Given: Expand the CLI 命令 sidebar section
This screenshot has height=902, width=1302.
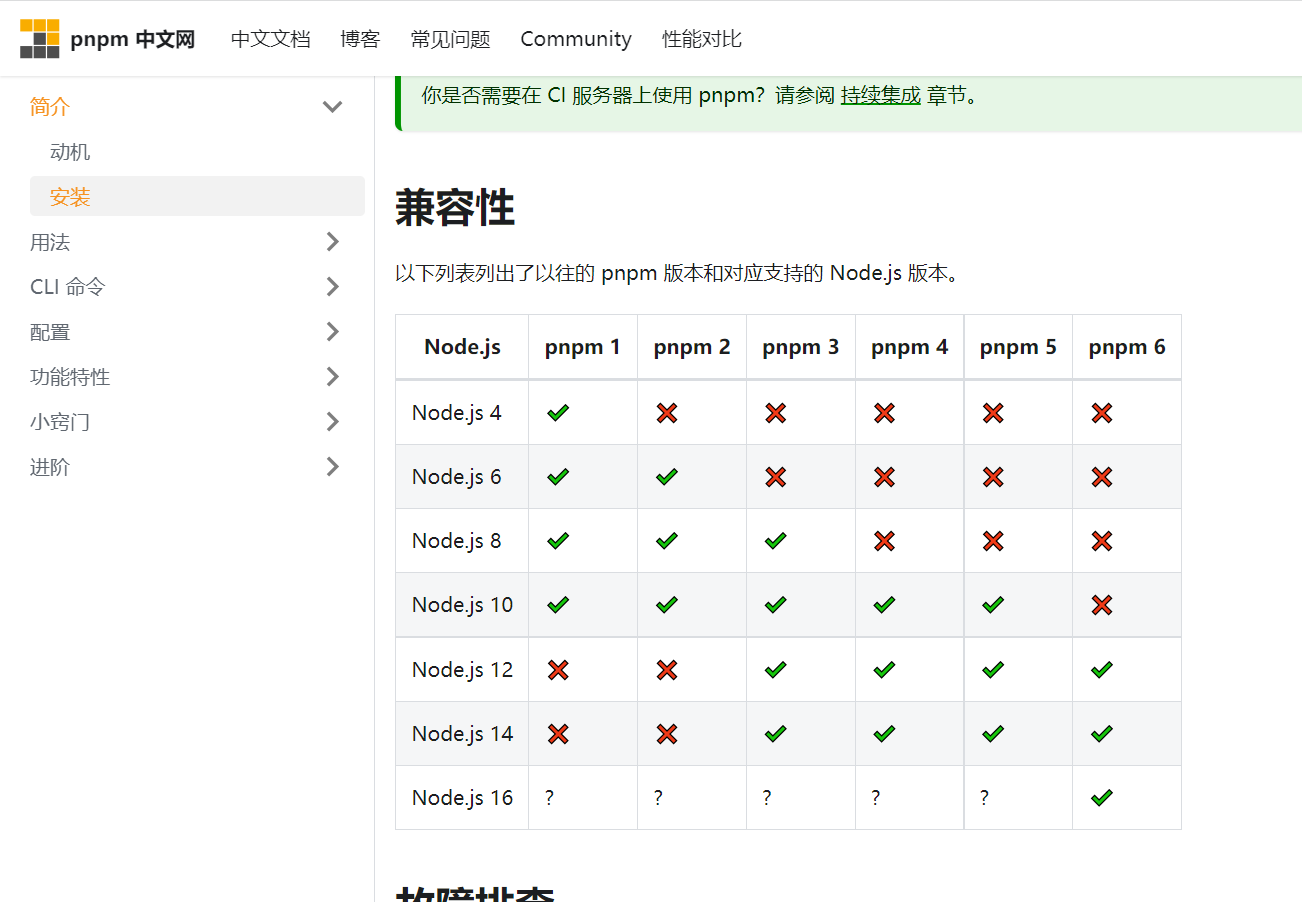Looking at the screenshot, I should click(x=332, y=286).
